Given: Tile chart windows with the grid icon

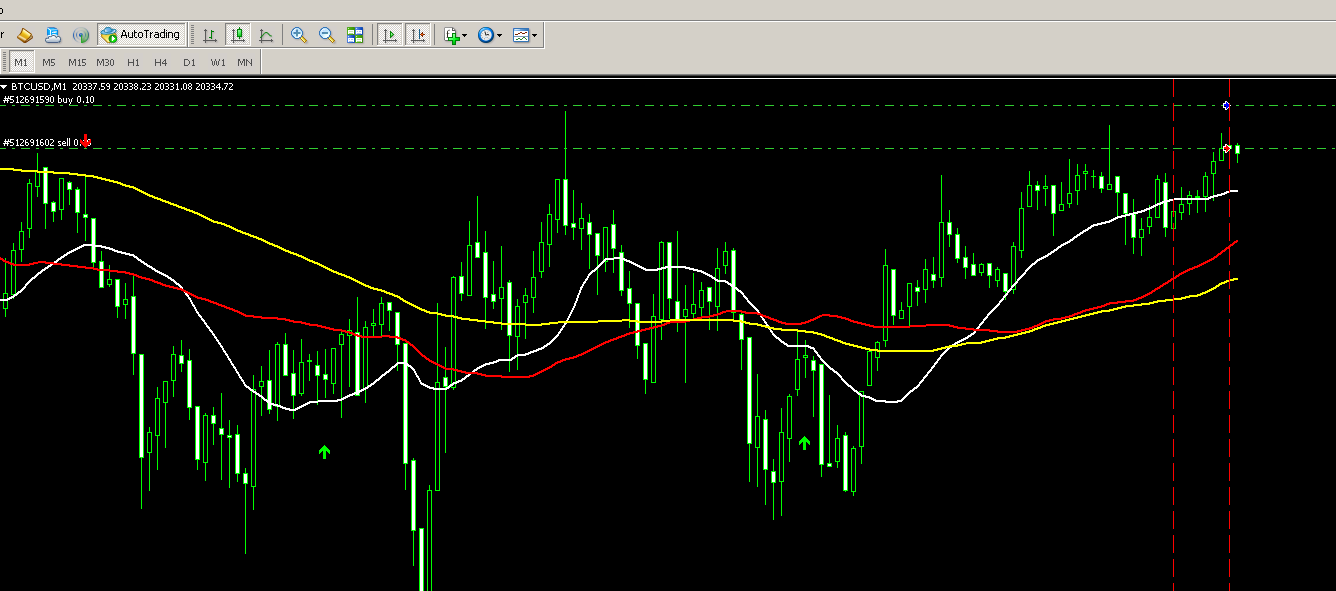Looking at the screenshot, I should point(355,35).
